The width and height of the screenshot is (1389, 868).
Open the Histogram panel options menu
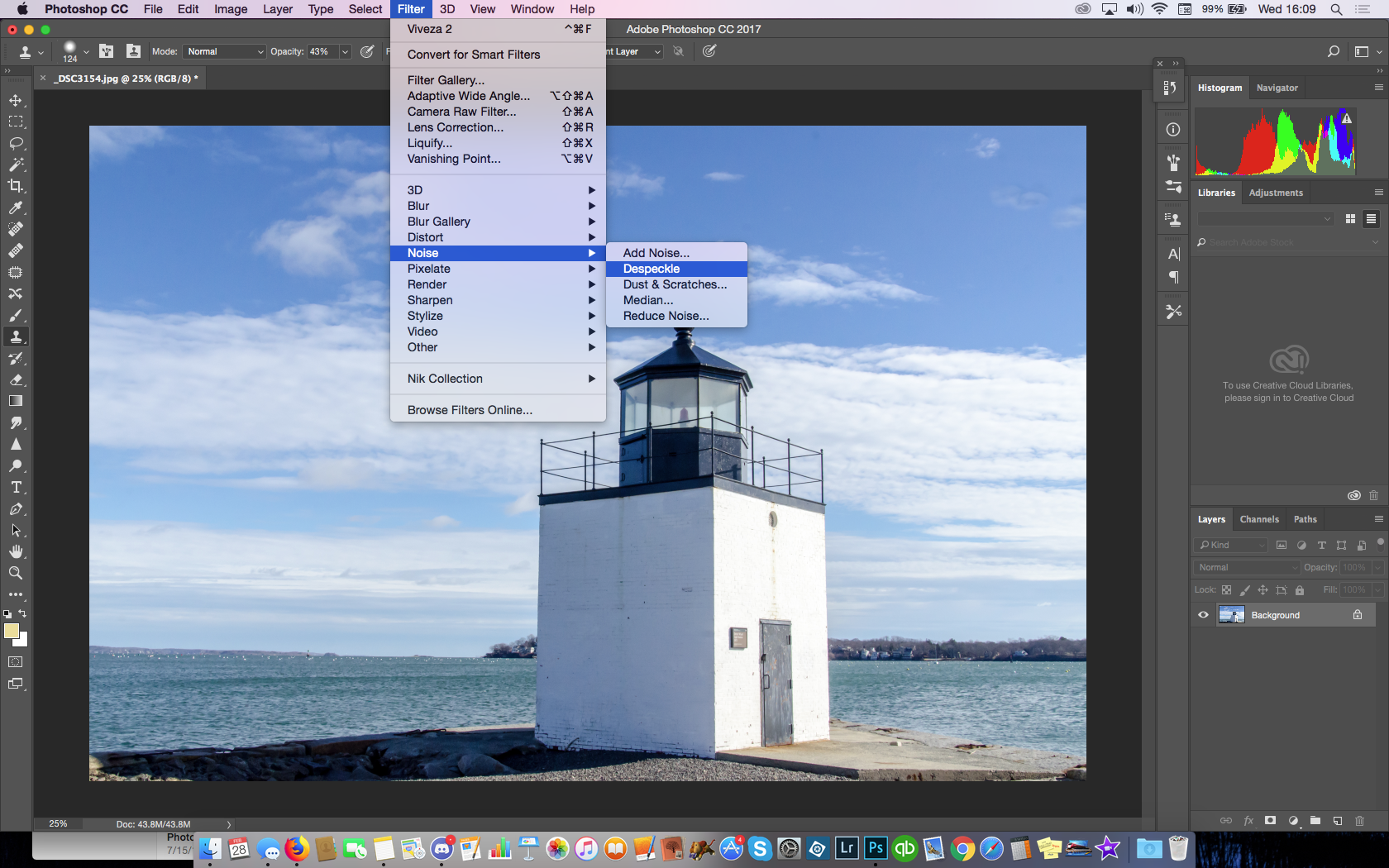click(x=1378, y=88)
